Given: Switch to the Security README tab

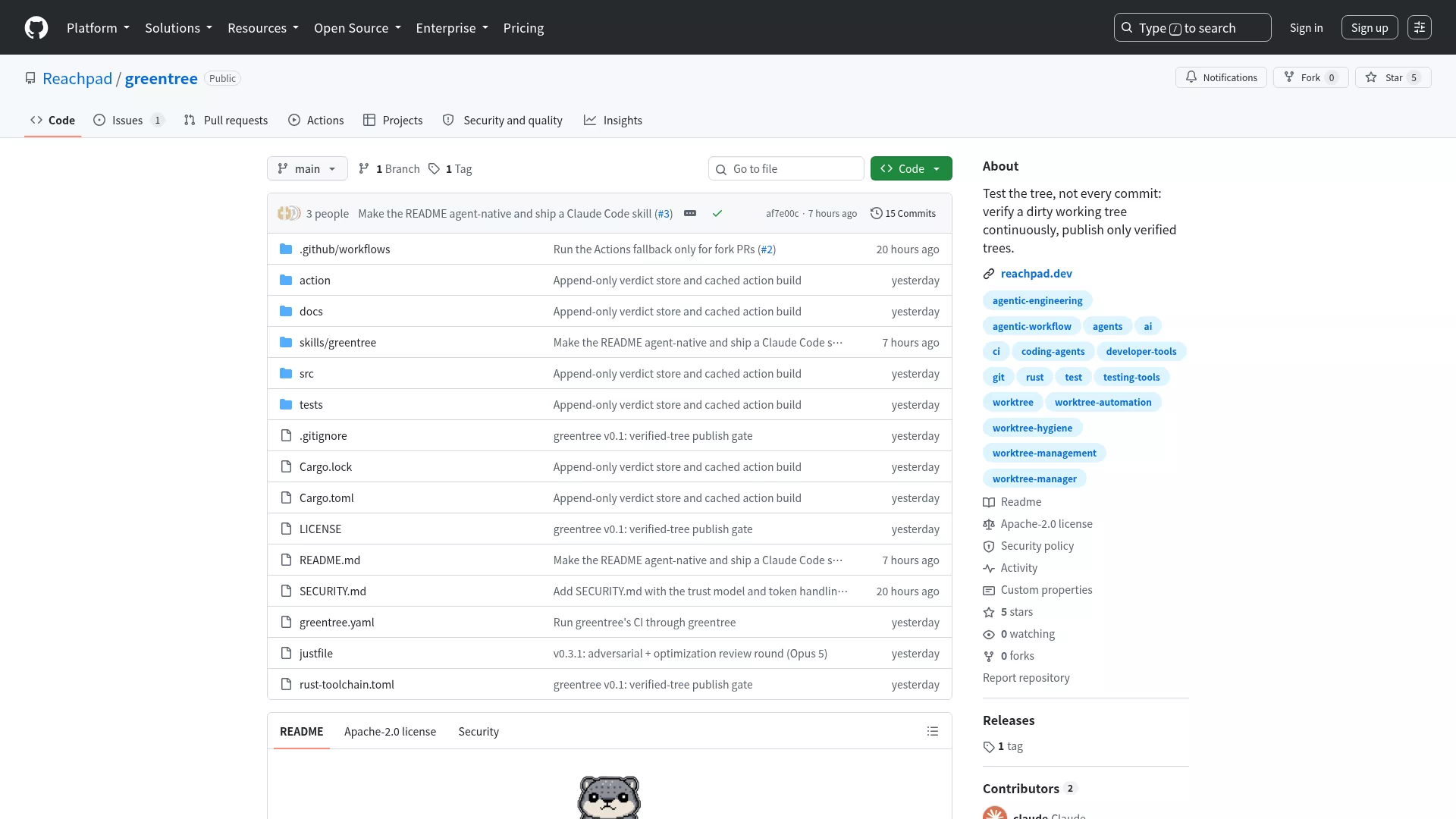Looking at the screenshot, I should tap(479, 731).
